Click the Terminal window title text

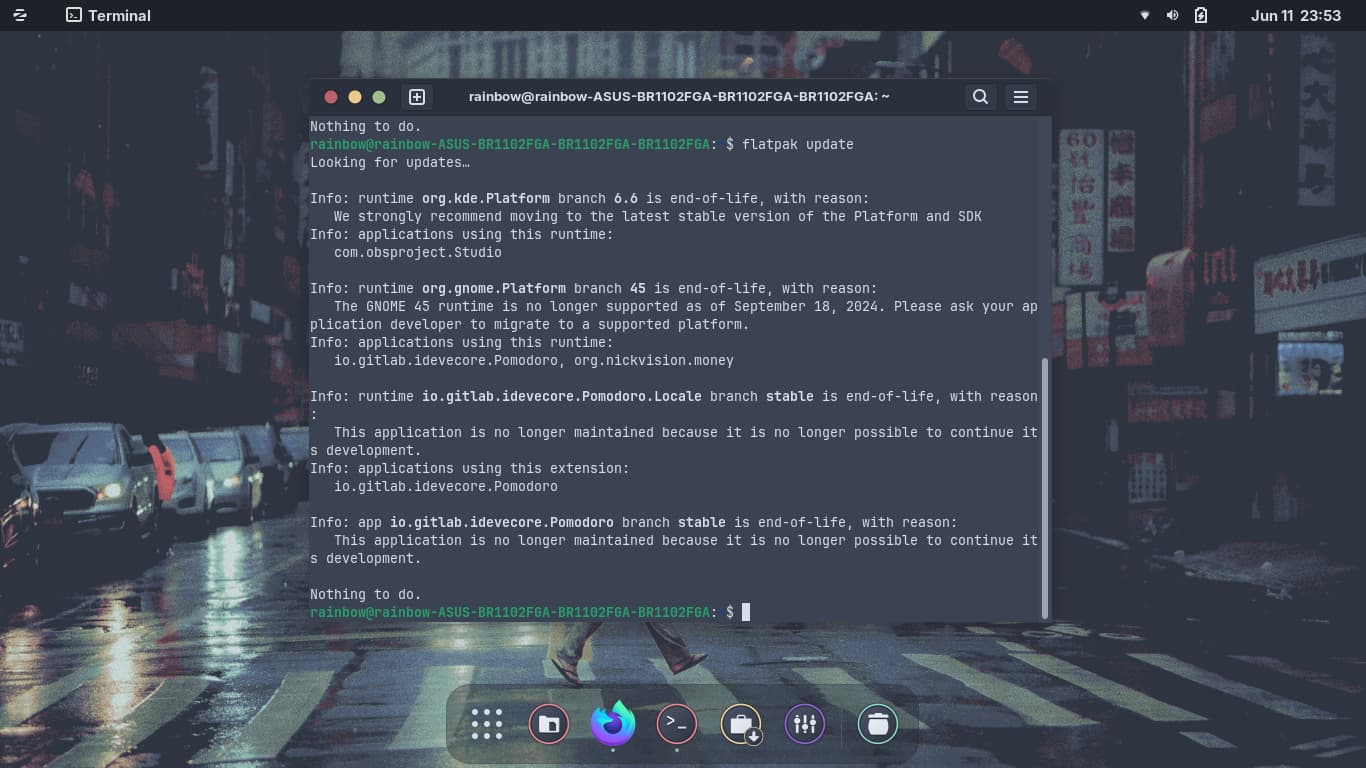point(679,97)
